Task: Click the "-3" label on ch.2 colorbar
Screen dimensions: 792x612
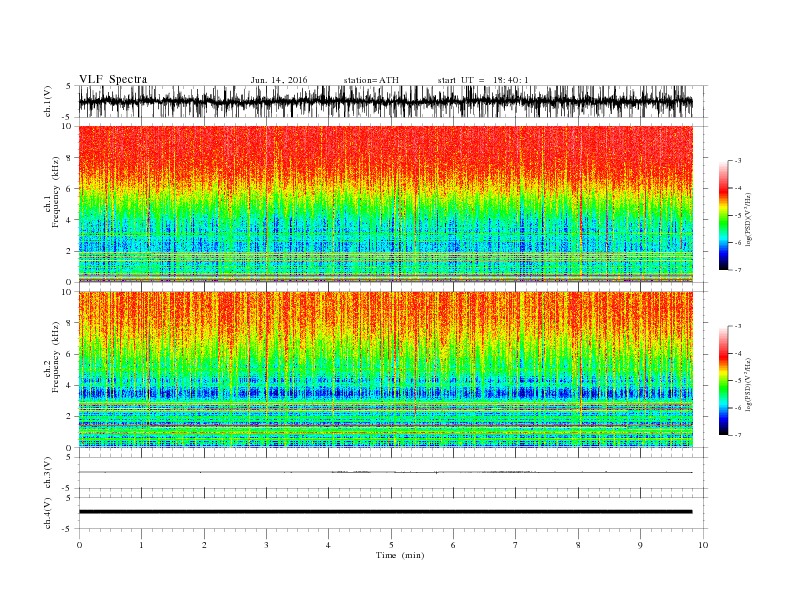Action: pos(737,326)
